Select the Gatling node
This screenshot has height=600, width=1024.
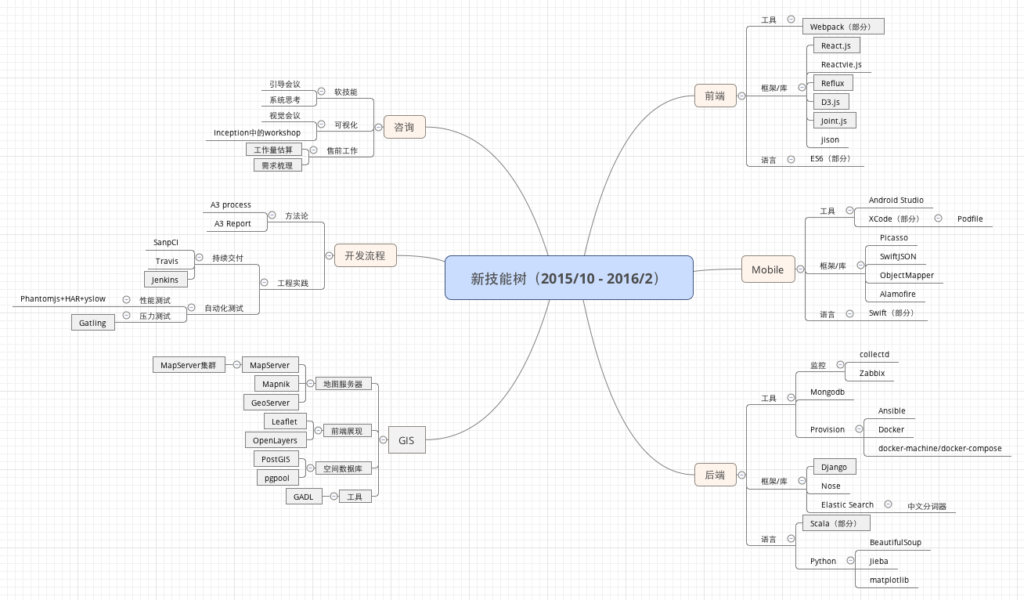92,322
